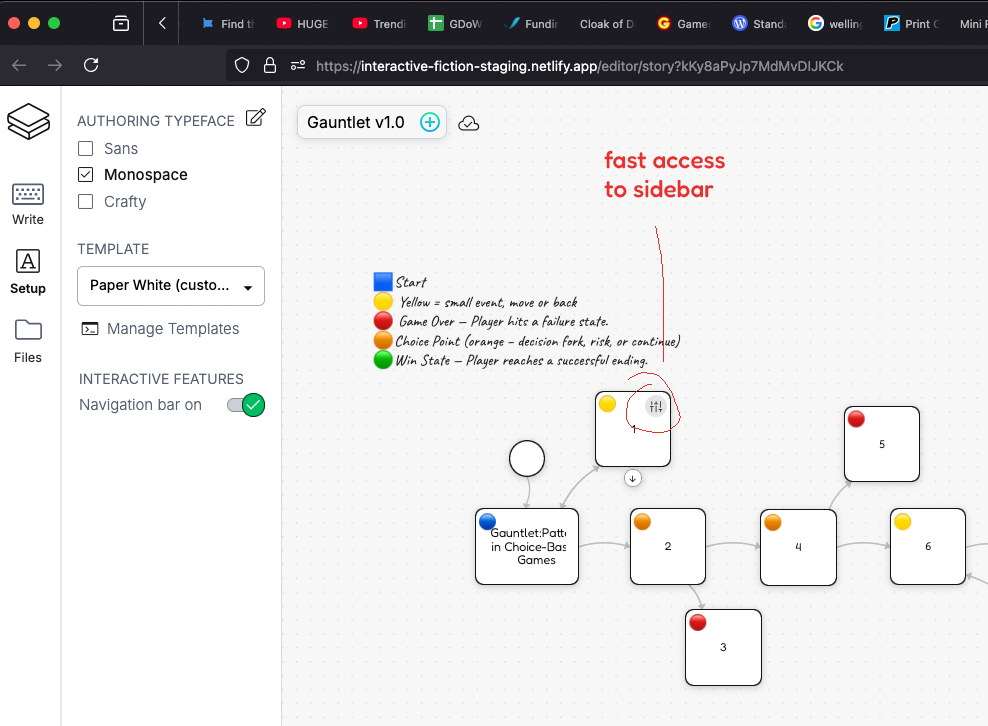Click the terminal icon beside Manage Templates
988x726 pixels.
point(90,328)
